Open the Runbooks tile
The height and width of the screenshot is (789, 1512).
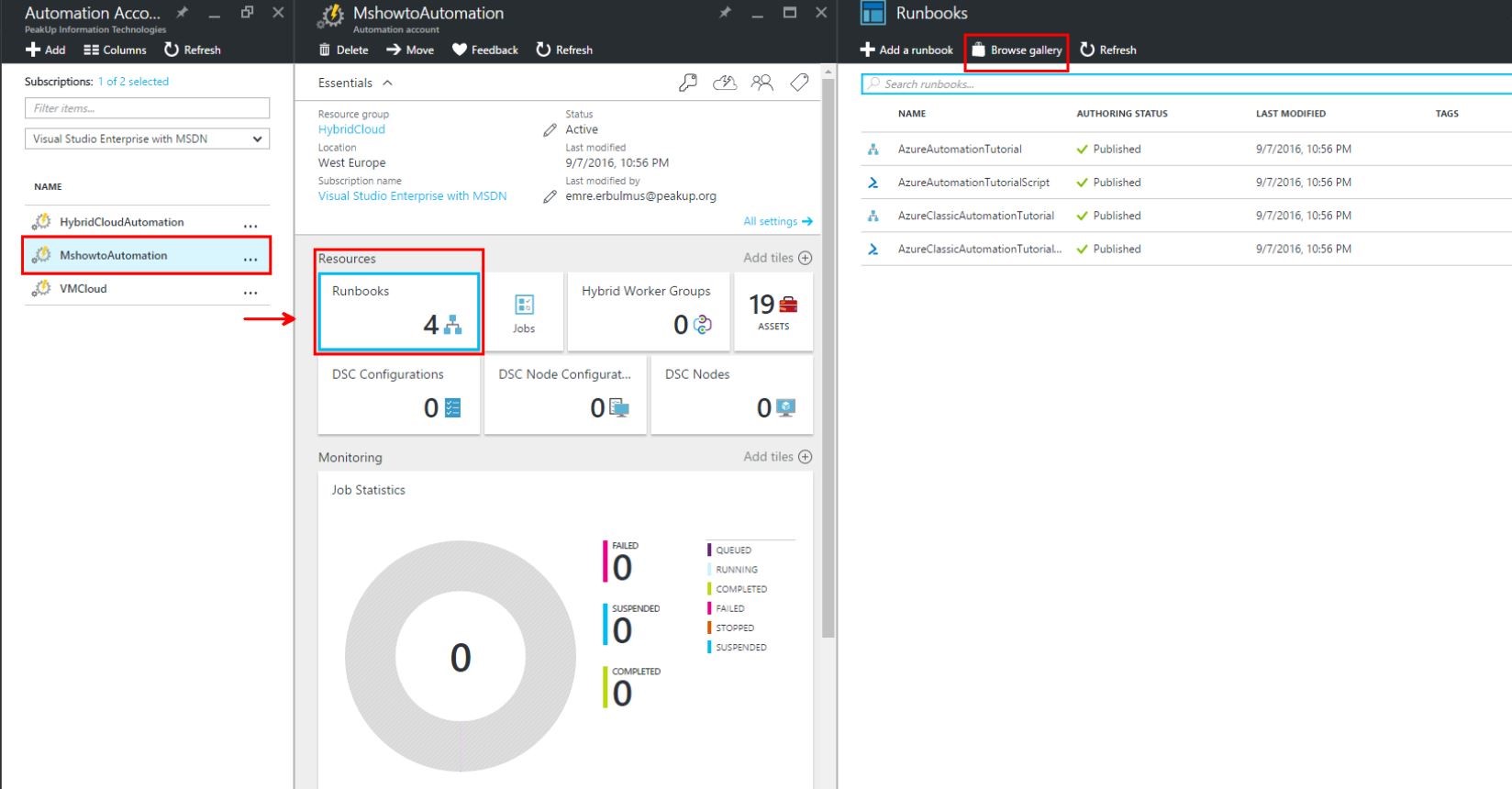coord(398,312)
